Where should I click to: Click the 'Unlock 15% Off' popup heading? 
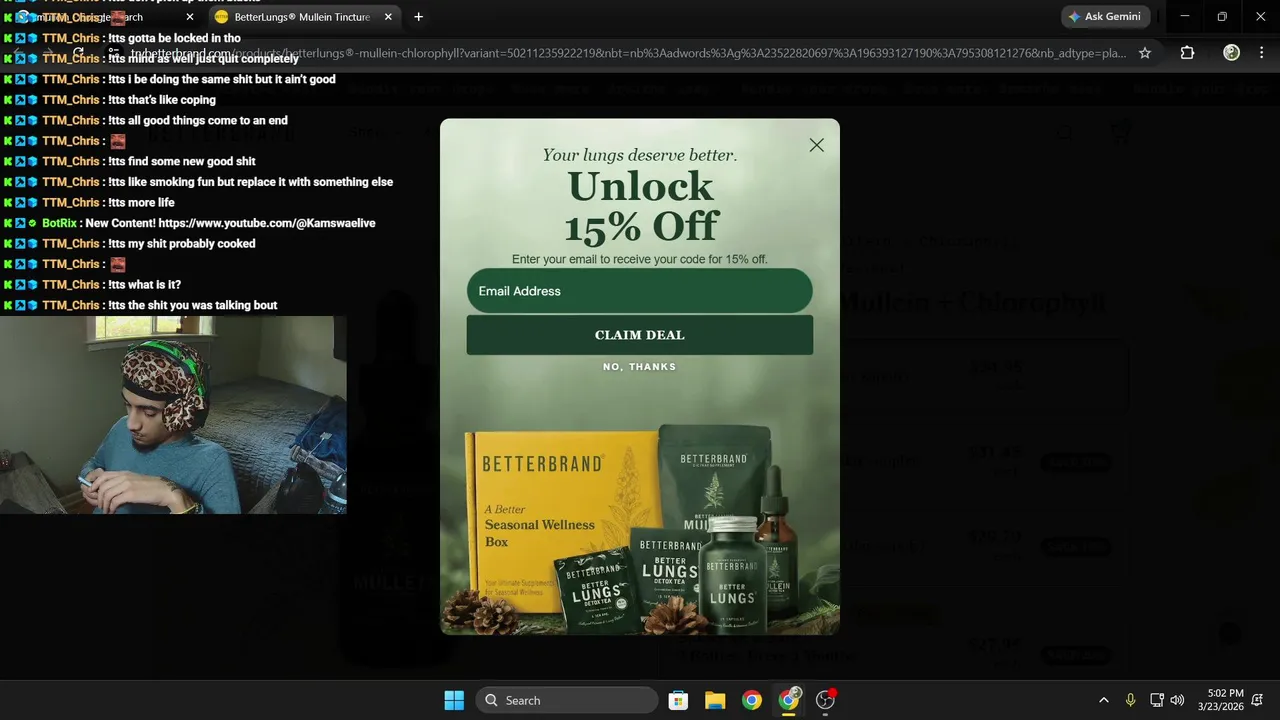pyautogui.click(x=641, y=207)
